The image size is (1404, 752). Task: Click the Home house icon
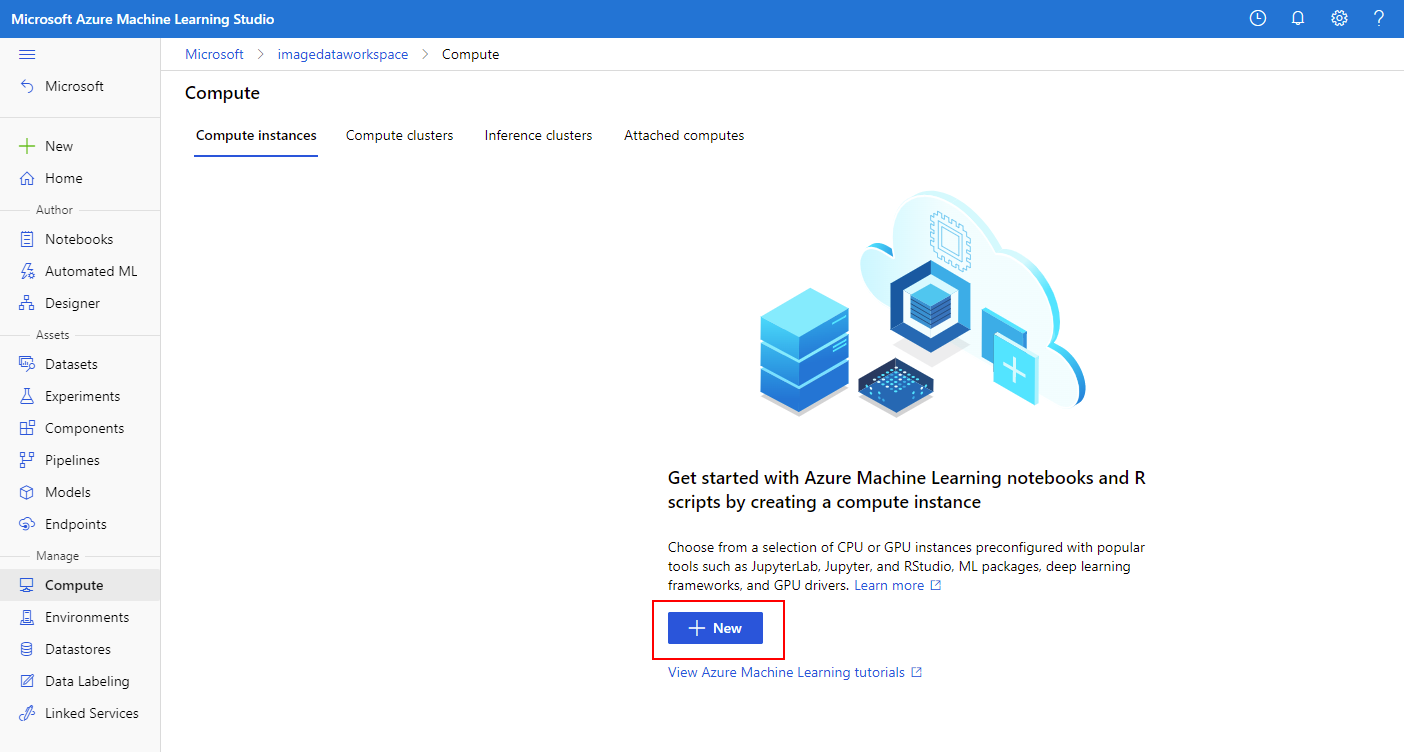(x=27, y=178)
